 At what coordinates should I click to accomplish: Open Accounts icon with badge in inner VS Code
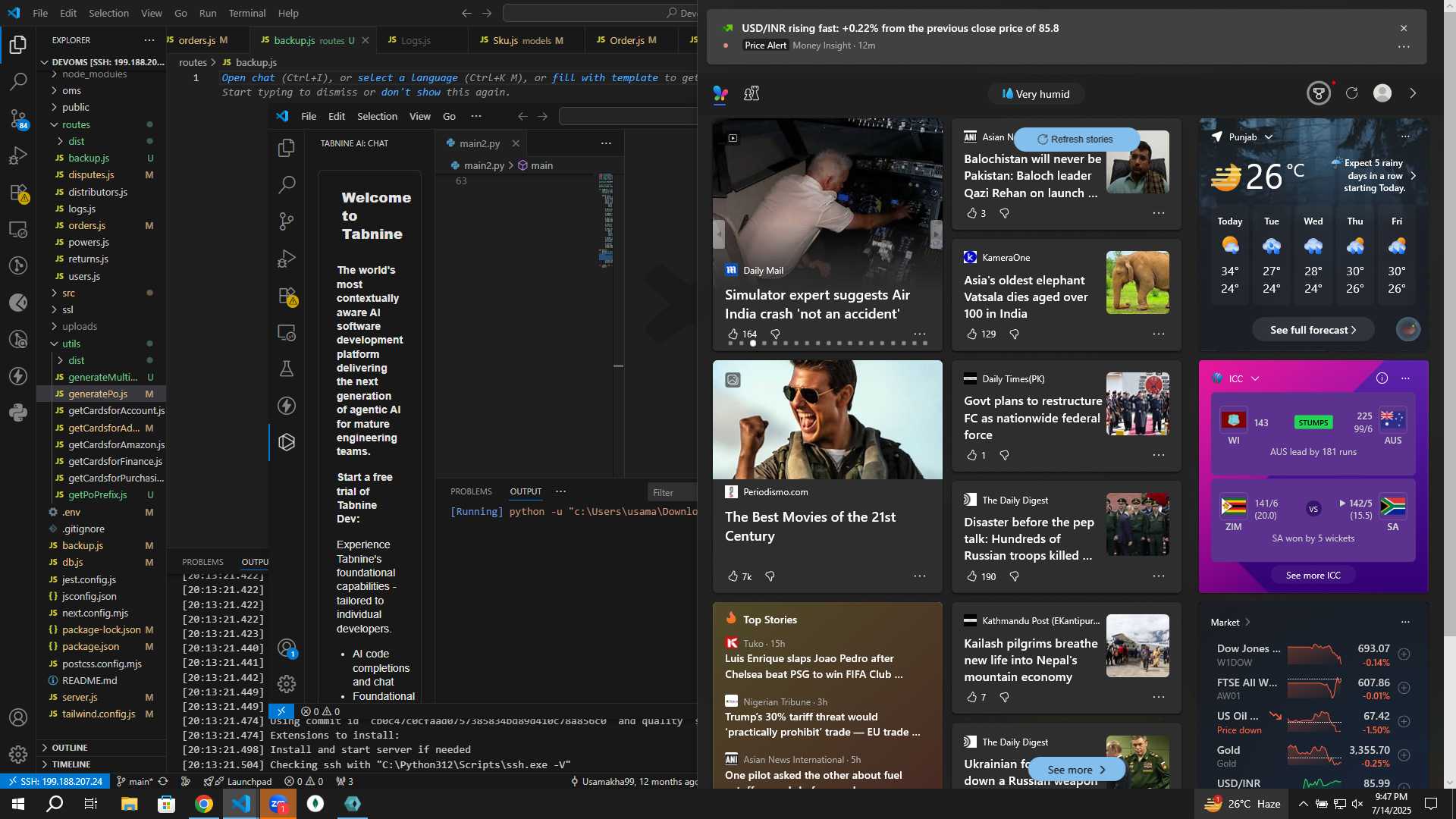pyautogui.click(x=287, y=648)
